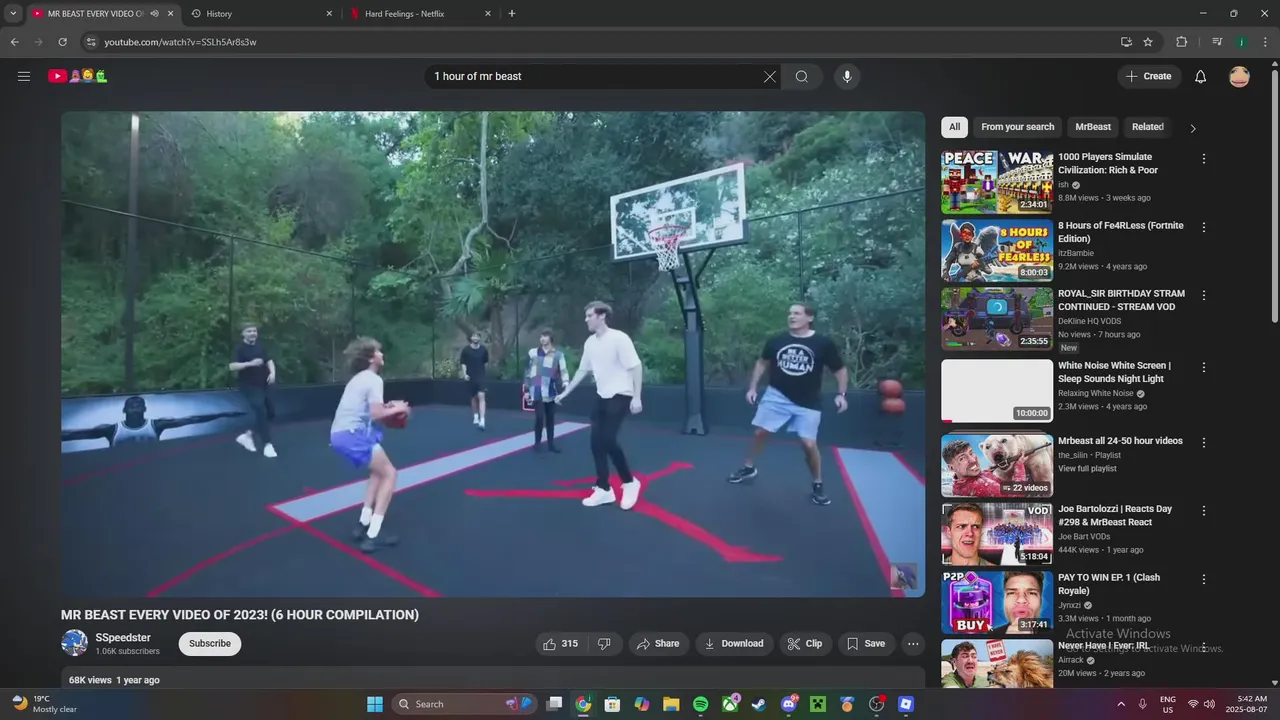1280x720 pixels.
Task: Start voice search with the microphone
Action: click(847, 76)
